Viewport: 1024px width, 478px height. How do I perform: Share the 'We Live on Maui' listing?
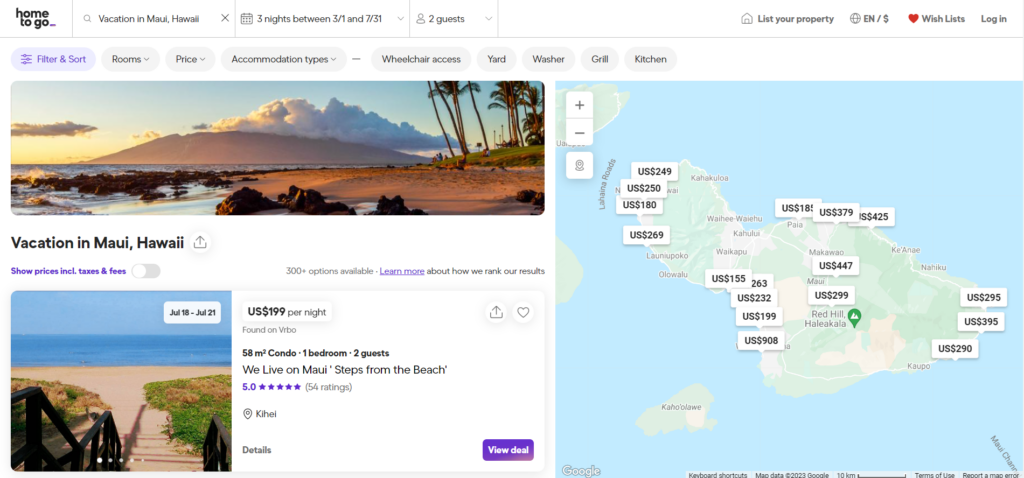click(496, 312)
